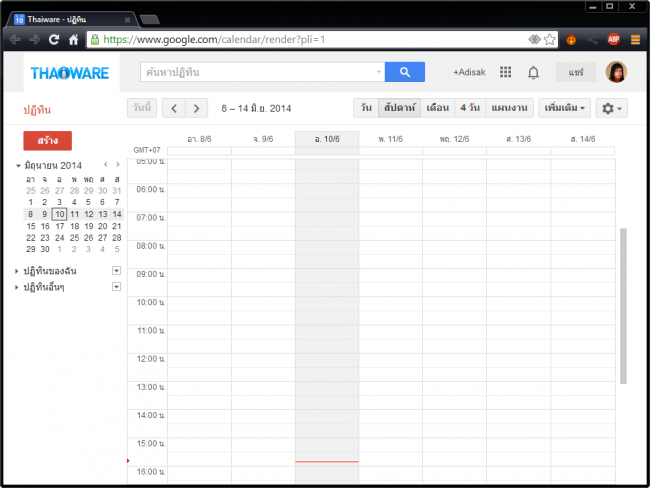
Task: Open the +Adisak profile link
Action: [469, 73]
